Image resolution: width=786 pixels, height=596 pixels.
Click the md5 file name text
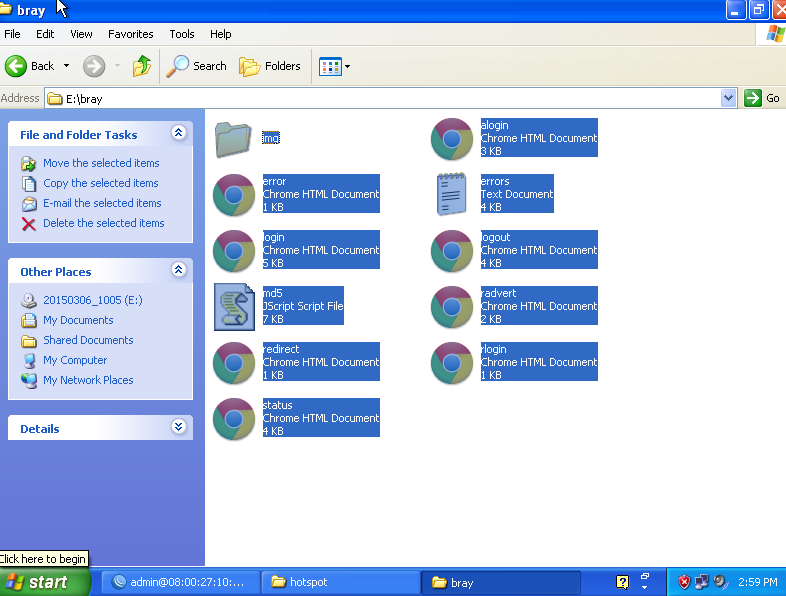coord(273,293)
